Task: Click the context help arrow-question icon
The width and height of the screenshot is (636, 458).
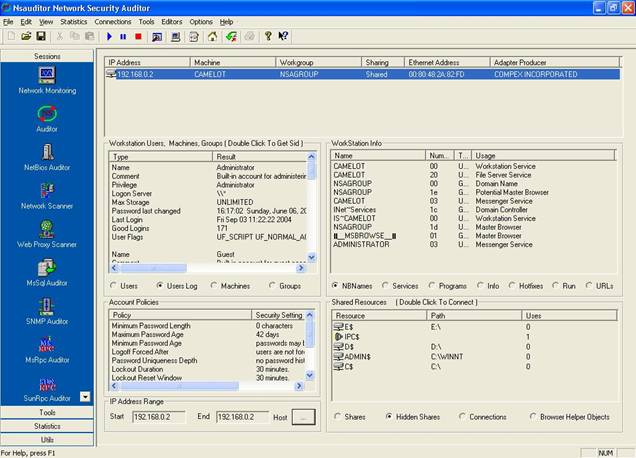Action: tap(283, 37)
